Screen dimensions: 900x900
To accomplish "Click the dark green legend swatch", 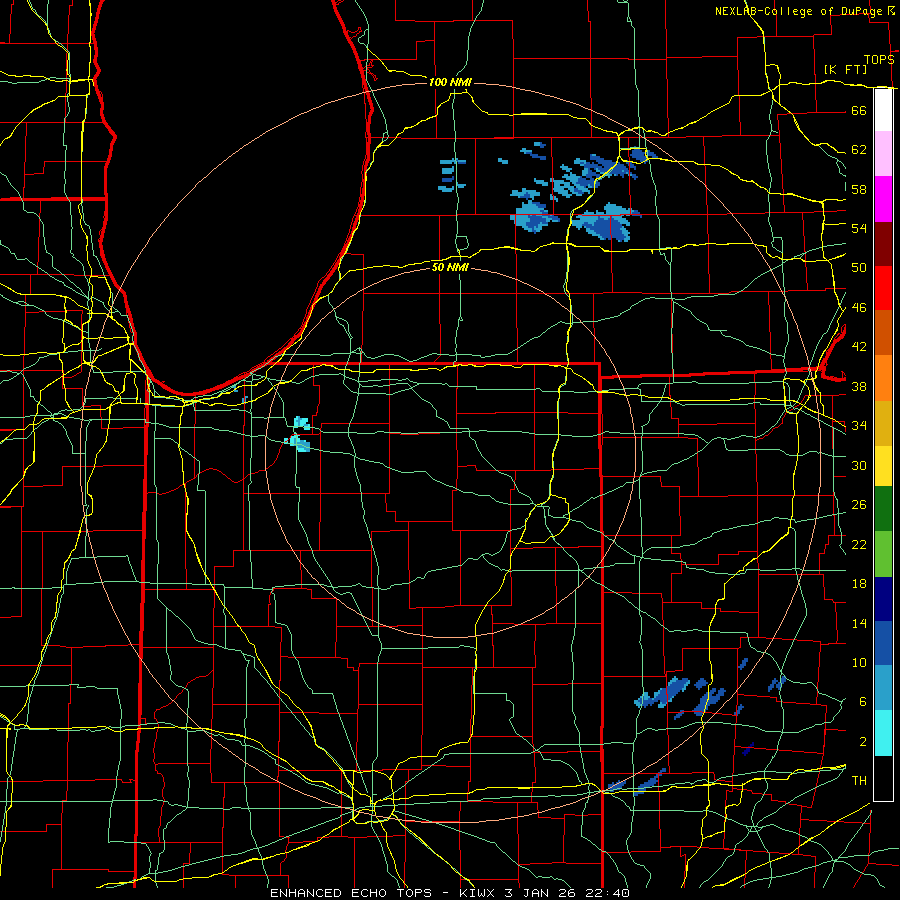I will [x=883, y=509].
